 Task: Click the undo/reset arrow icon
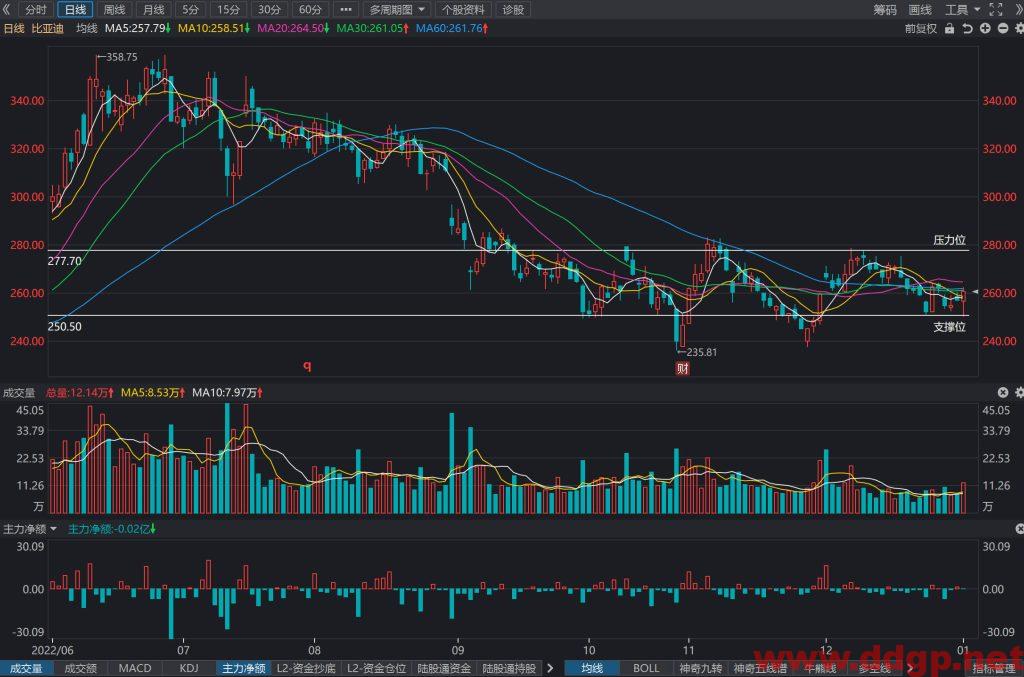[968, 29]
